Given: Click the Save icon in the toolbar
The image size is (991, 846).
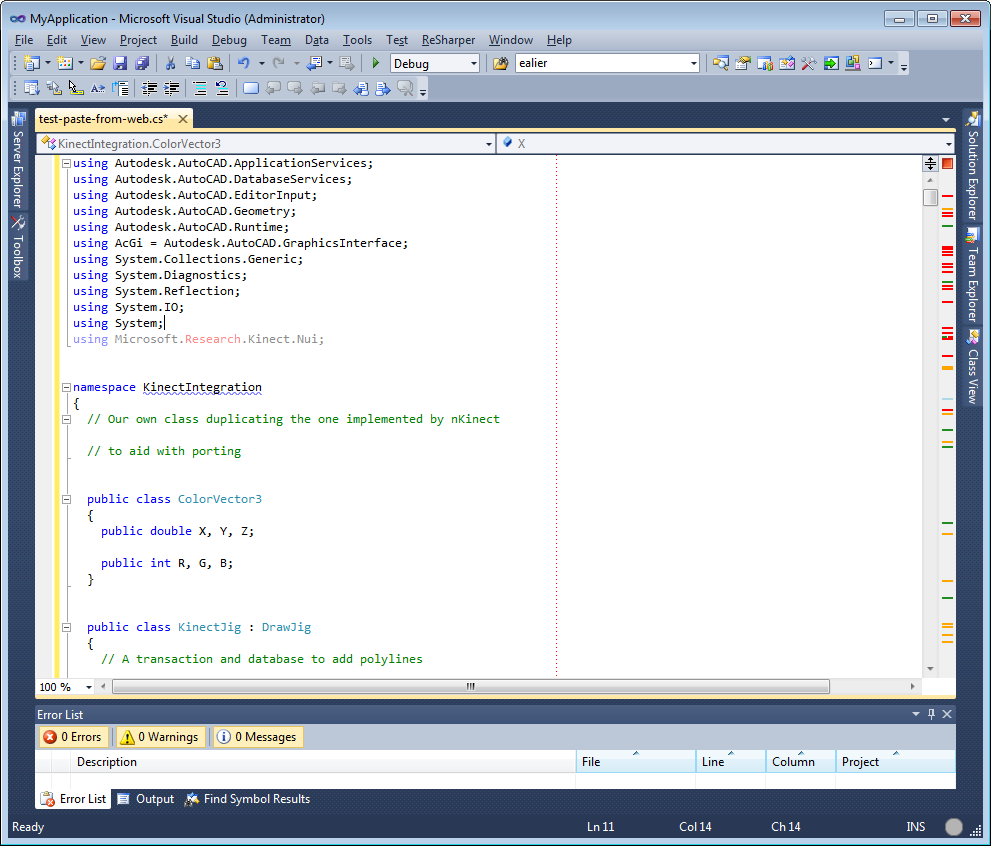Looking at the screenshot, I should (120, 63).
